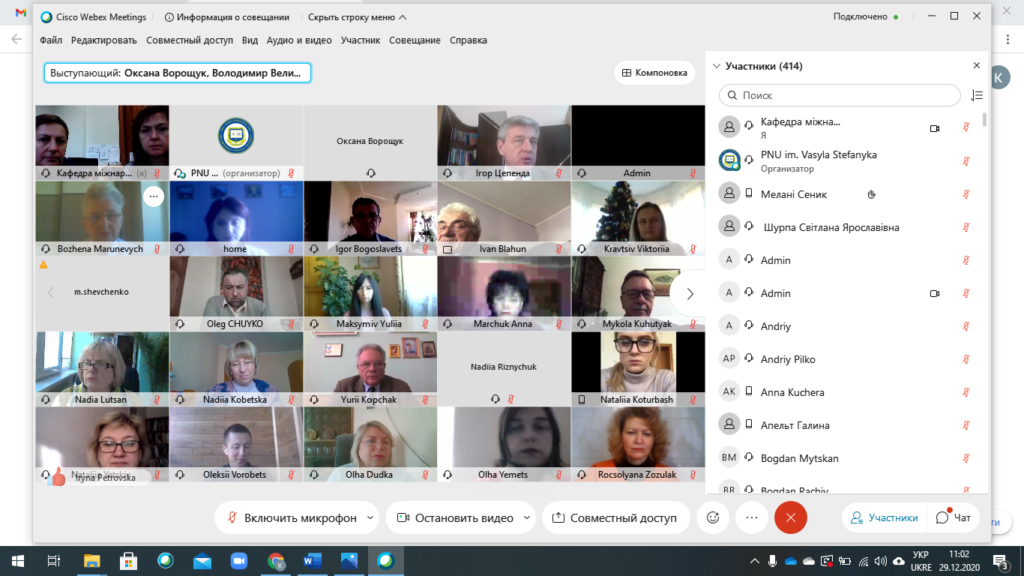Click the Совместный доступ share button
1024x576 pixels.
pos(615,518)
